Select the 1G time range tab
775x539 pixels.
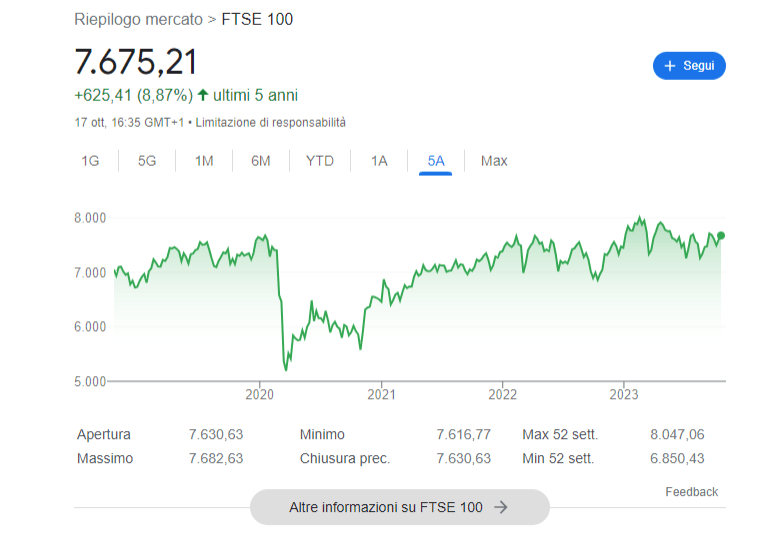tap(90, 160)
